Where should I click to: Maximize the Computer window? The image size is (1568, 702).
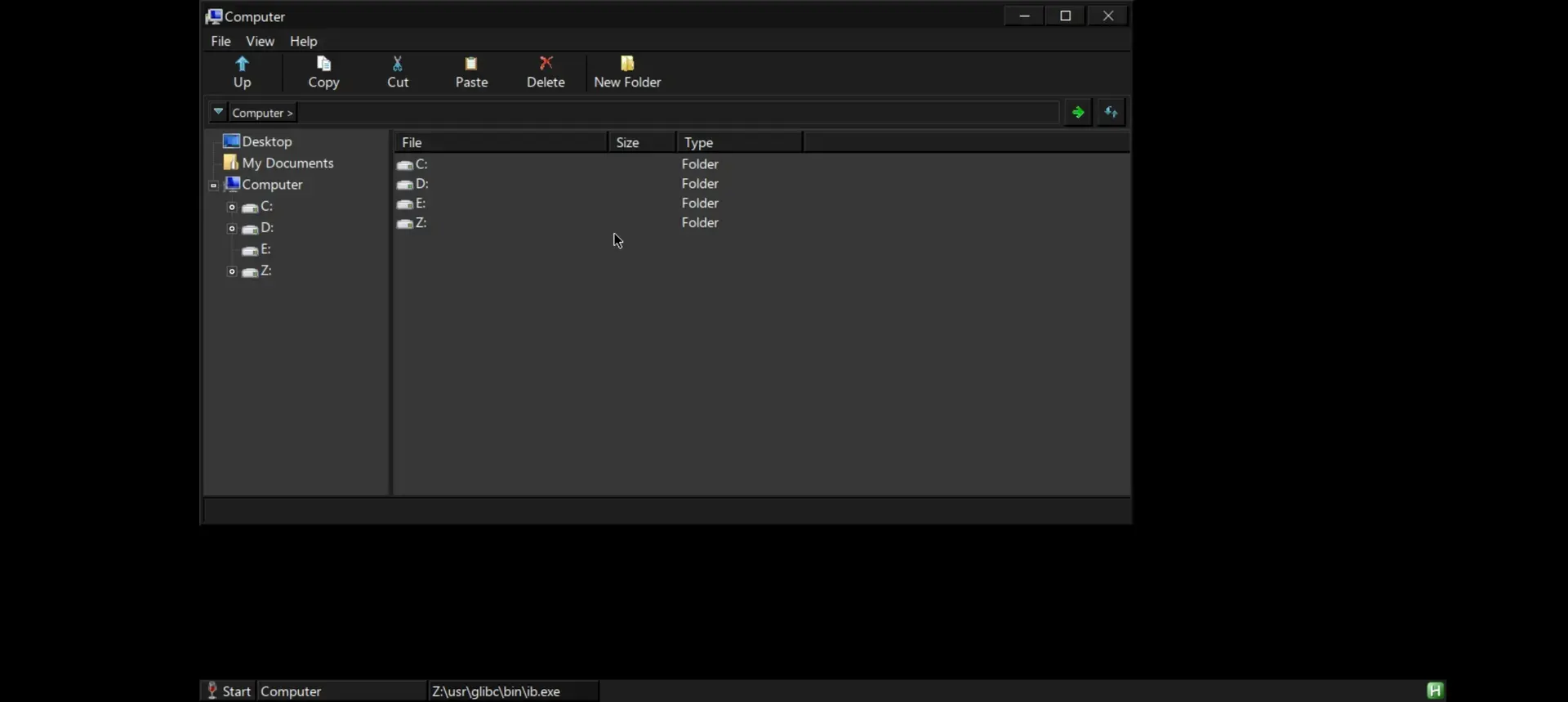[1066, 16]
